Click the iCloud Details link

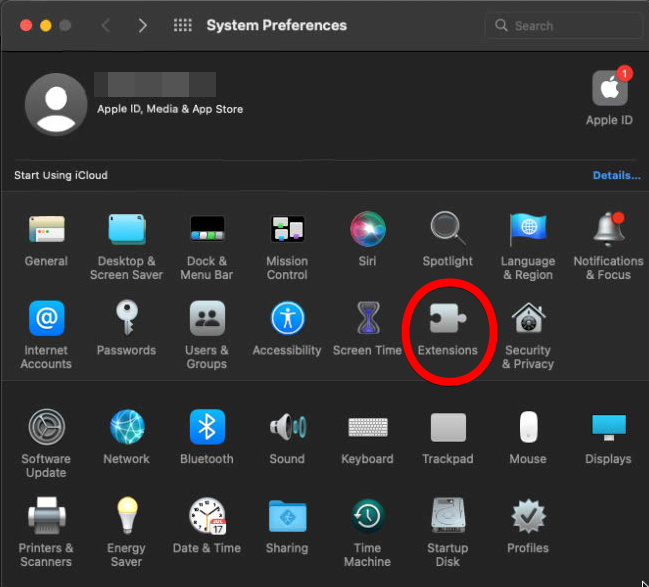pos(616,175)
